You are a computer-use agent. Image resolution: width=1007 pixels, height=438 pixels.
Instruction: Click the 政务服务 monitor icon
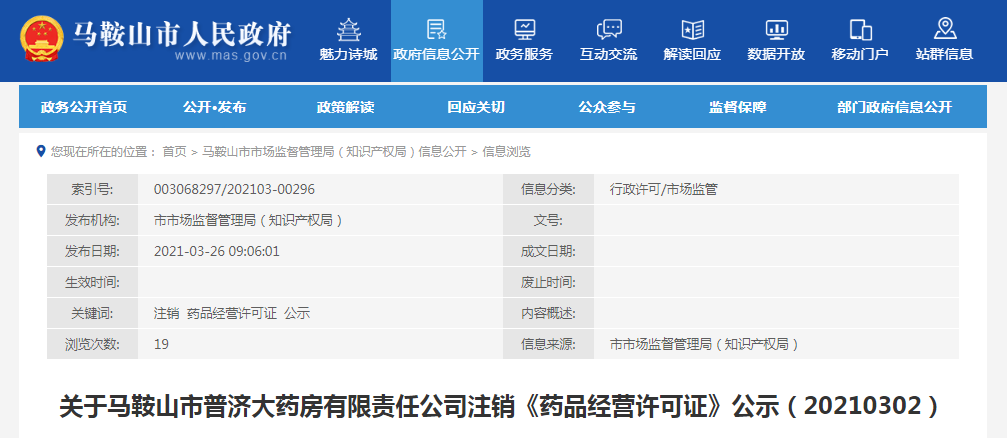pyautogui.click(x=524, y=30)
